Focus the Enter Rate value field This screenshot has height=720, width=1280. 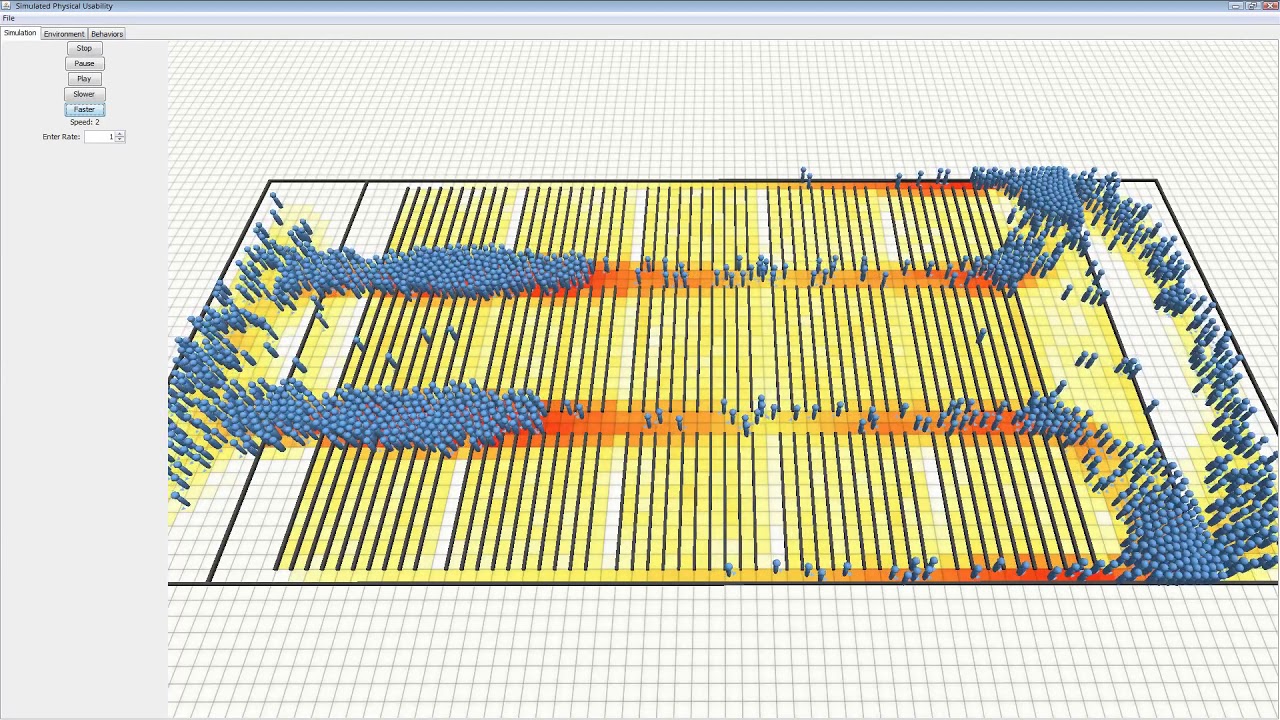(99, 136)
